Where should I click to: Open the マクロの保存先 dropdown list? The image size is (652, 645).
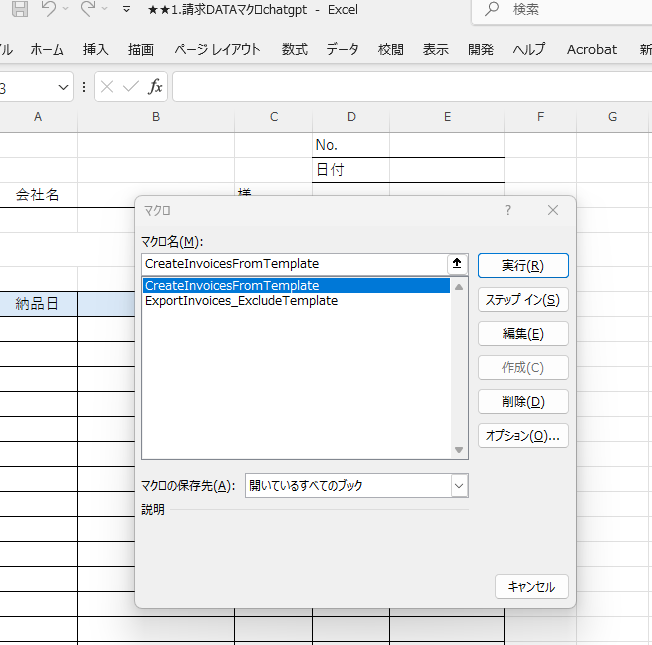tap(459, 486)
